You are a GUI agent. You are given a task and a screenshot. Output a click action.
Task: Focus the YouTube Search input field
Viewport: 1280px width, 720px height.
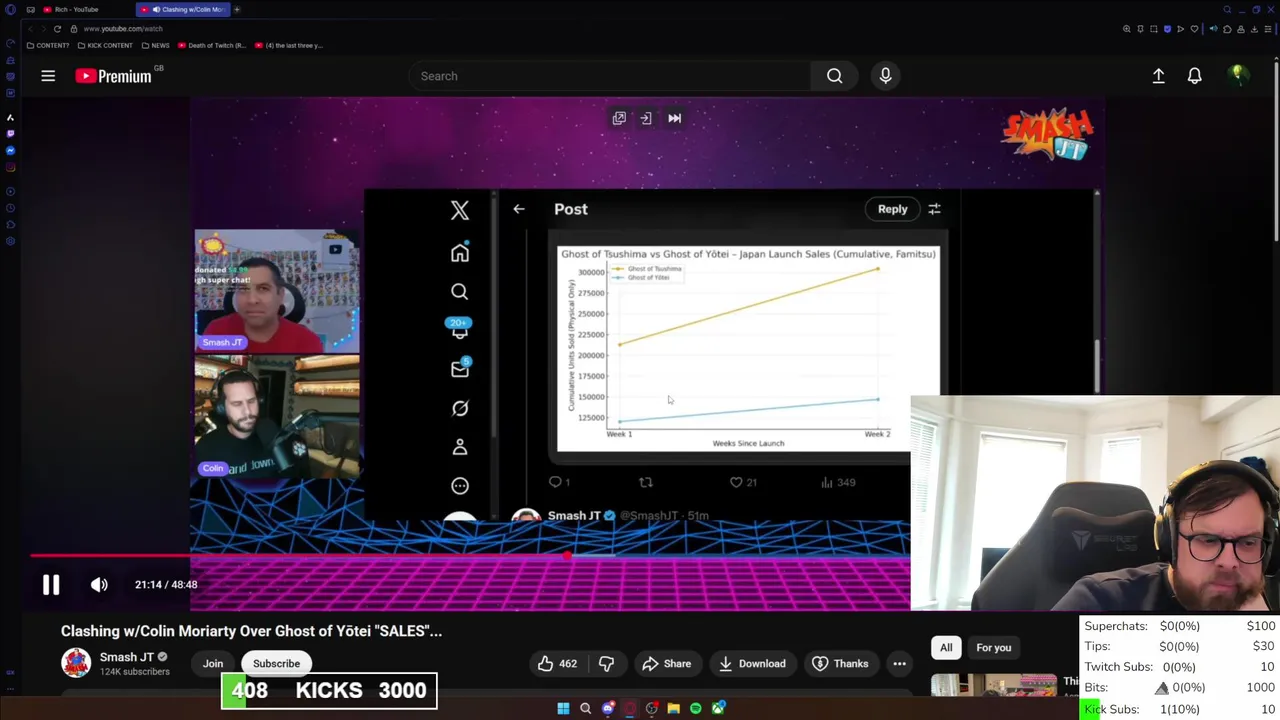pos(610,76)
